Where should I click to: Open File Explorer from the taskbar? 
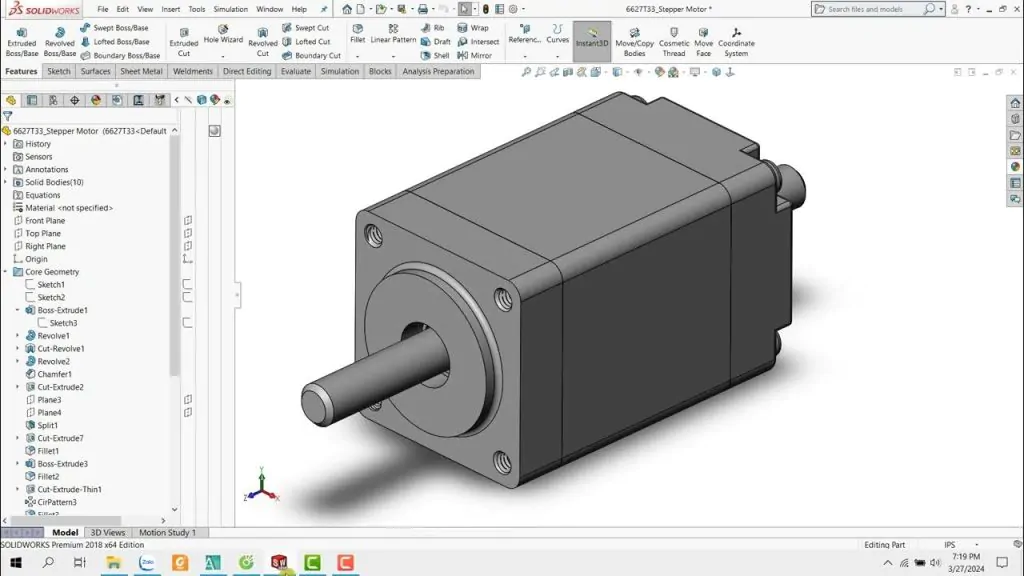tap(114, 562)
